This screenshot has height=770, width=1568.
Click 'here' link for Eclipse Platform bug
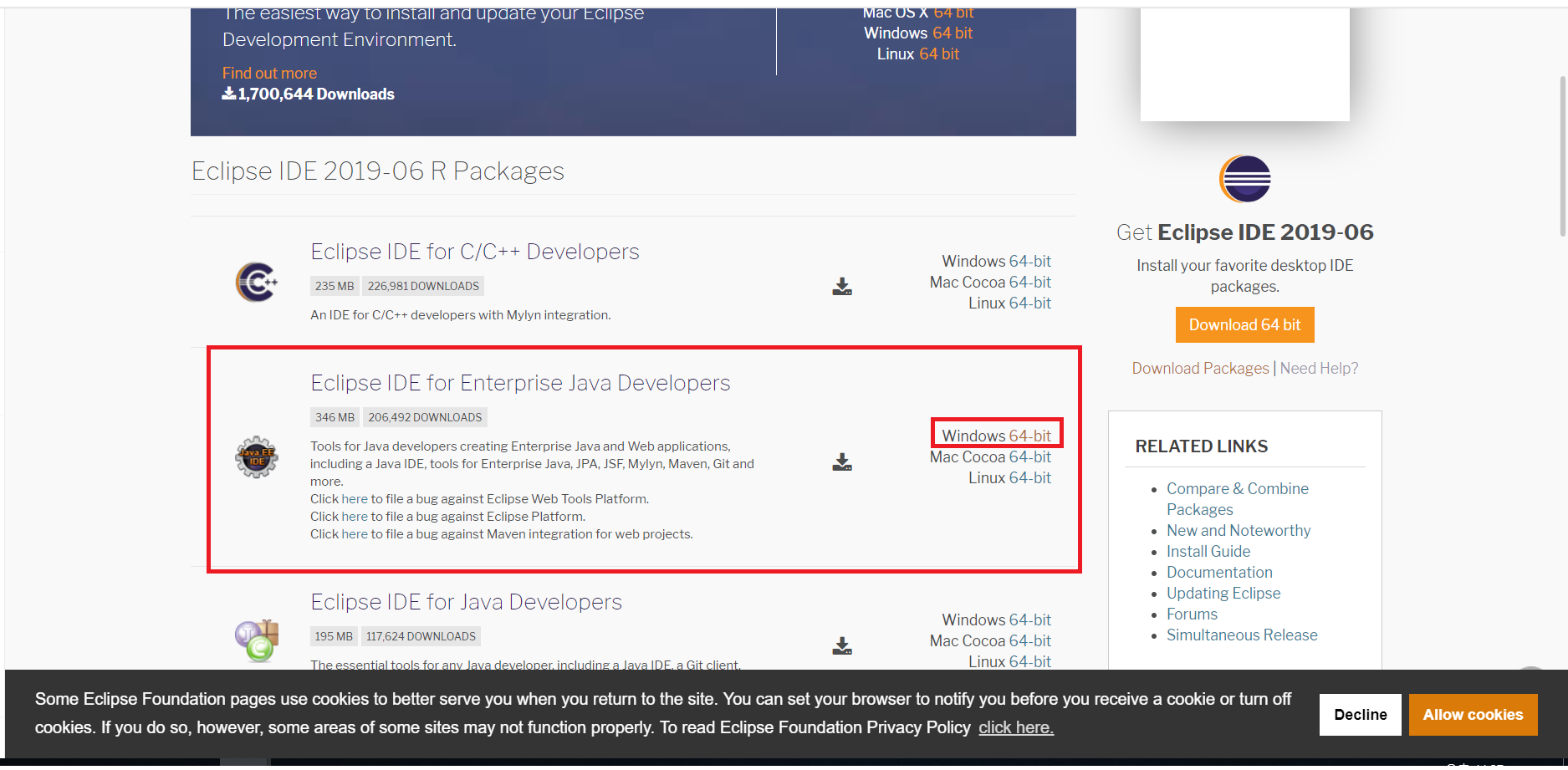tap(355, 516)
